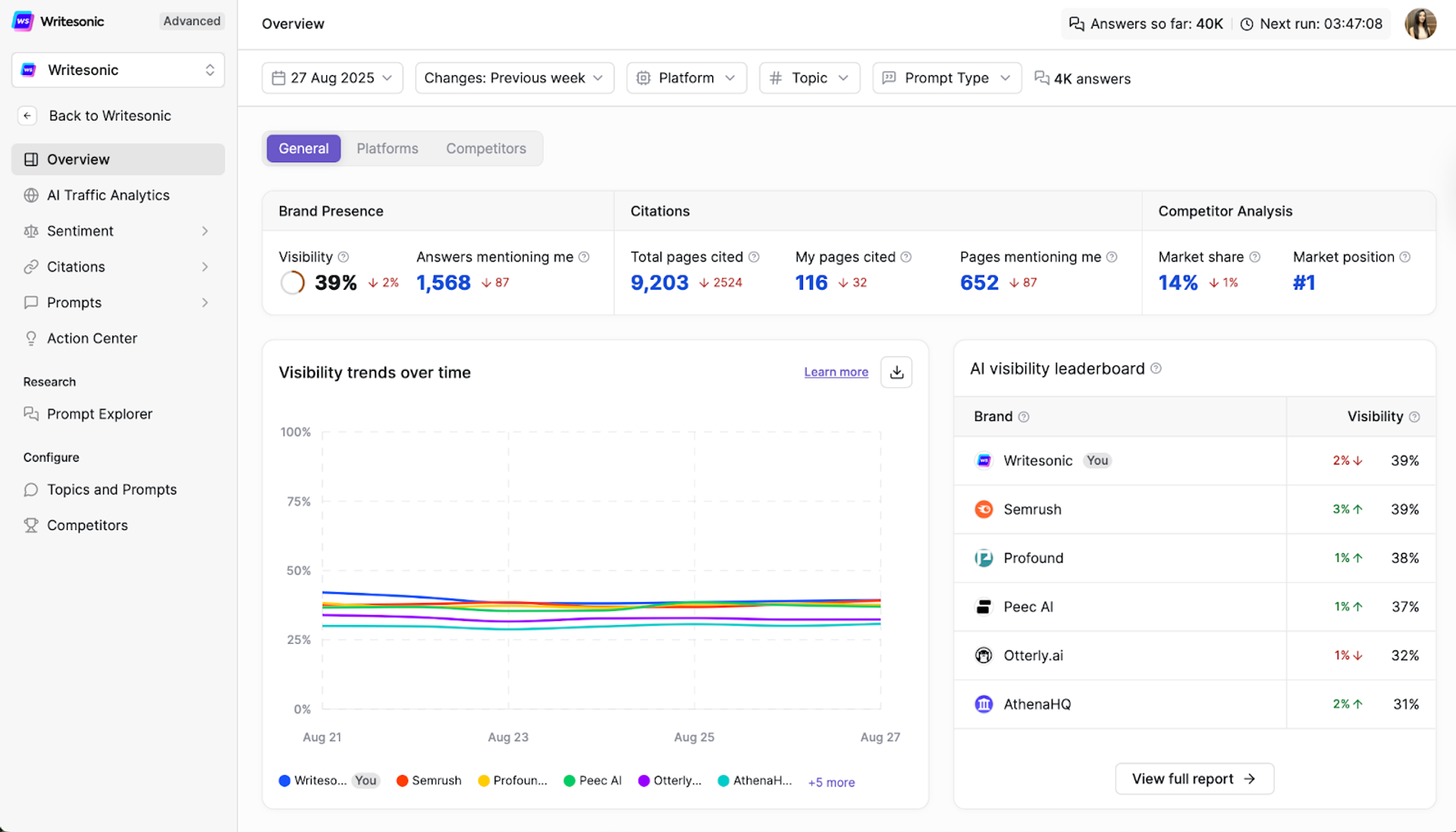Click the help icon beside Total pages cited
The height and width of the screenshot is (832, 1456).
click(754, 257)
